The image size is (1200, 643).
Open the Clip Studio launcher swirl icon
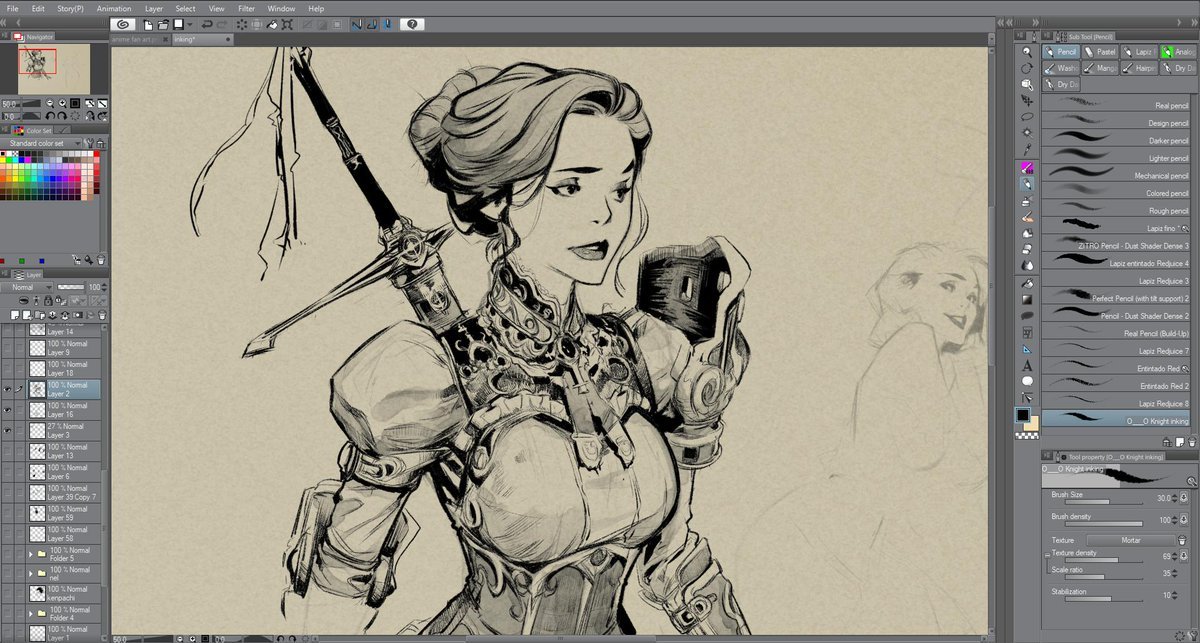tap(123, 23)
